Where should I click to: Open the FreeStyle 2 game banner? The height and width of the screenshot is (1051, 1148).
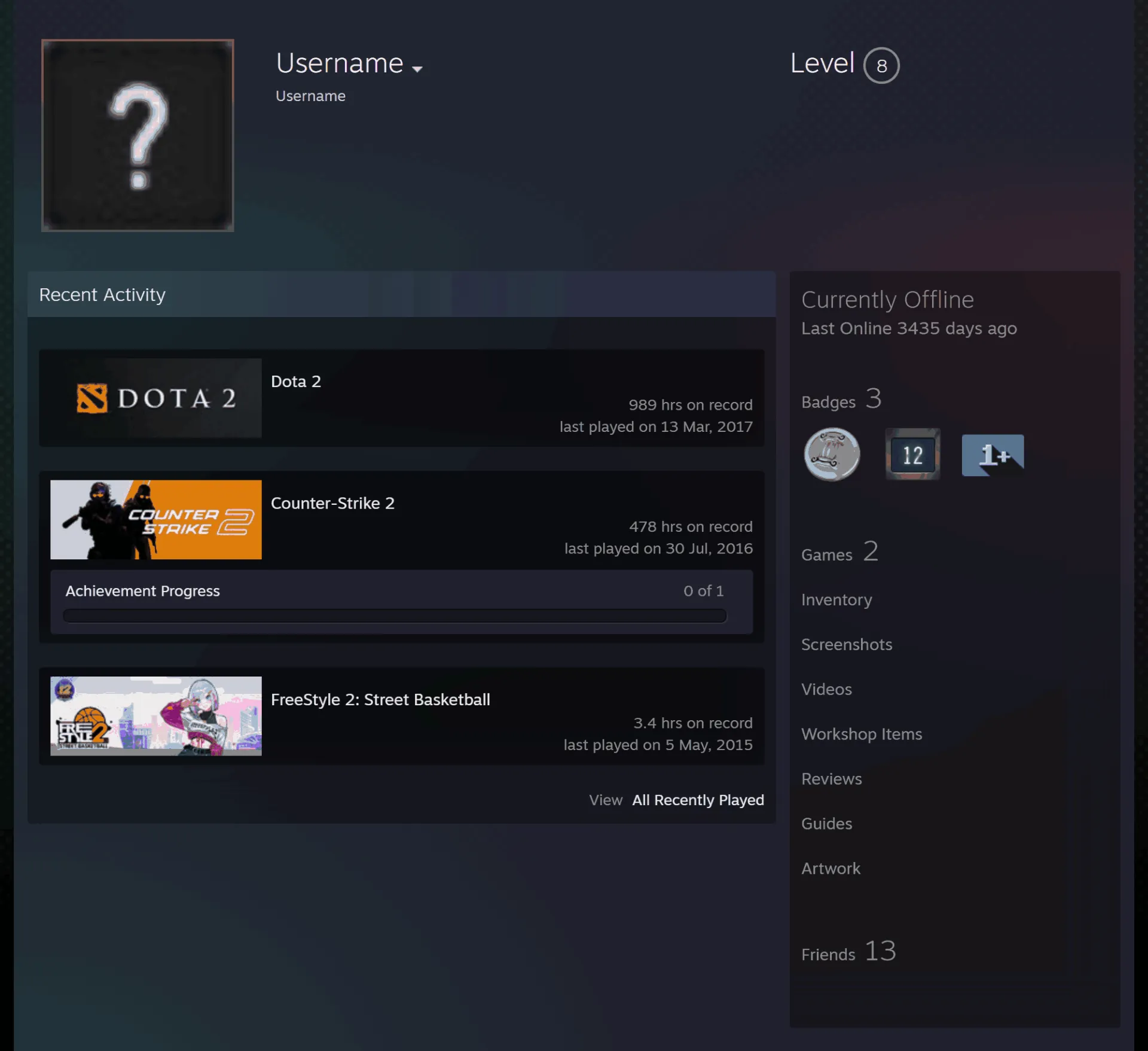(x=156, y=716)
